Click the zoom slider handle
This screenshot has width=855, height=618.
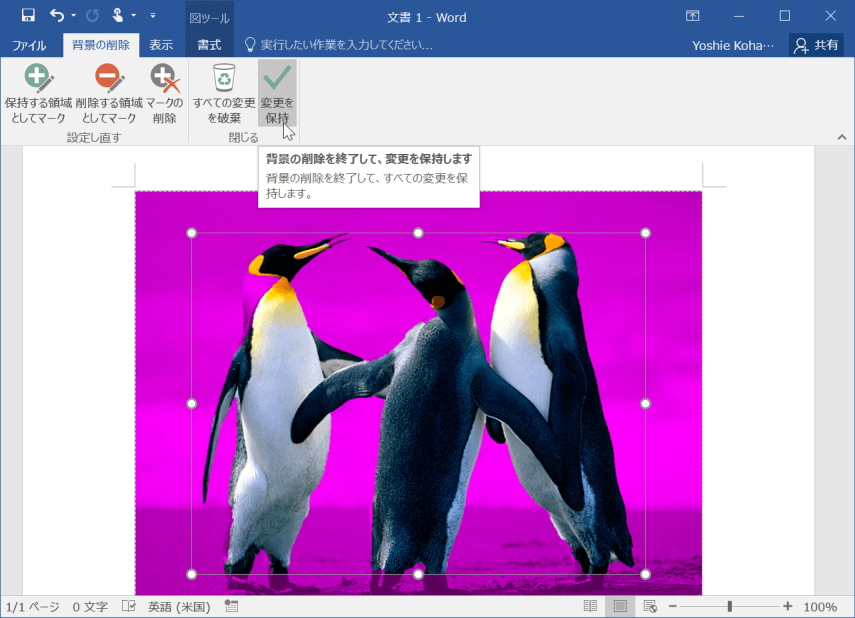pyautogui.click(x=730, y=606)
